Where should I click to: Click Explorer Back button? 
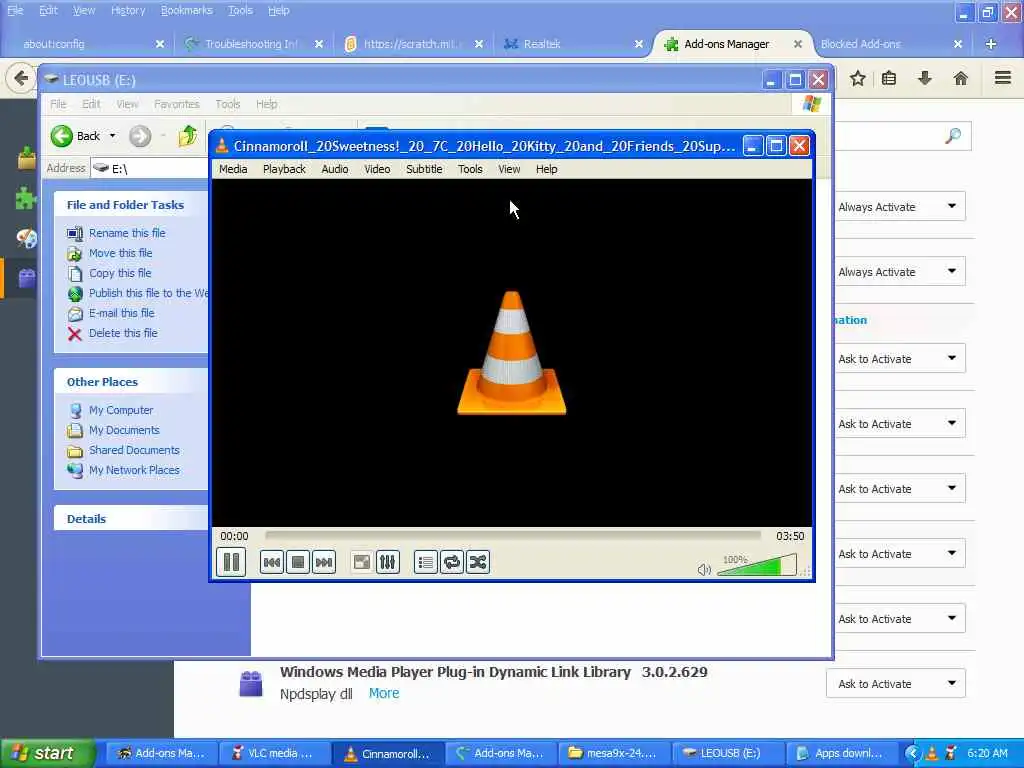[x=76, y=136]
